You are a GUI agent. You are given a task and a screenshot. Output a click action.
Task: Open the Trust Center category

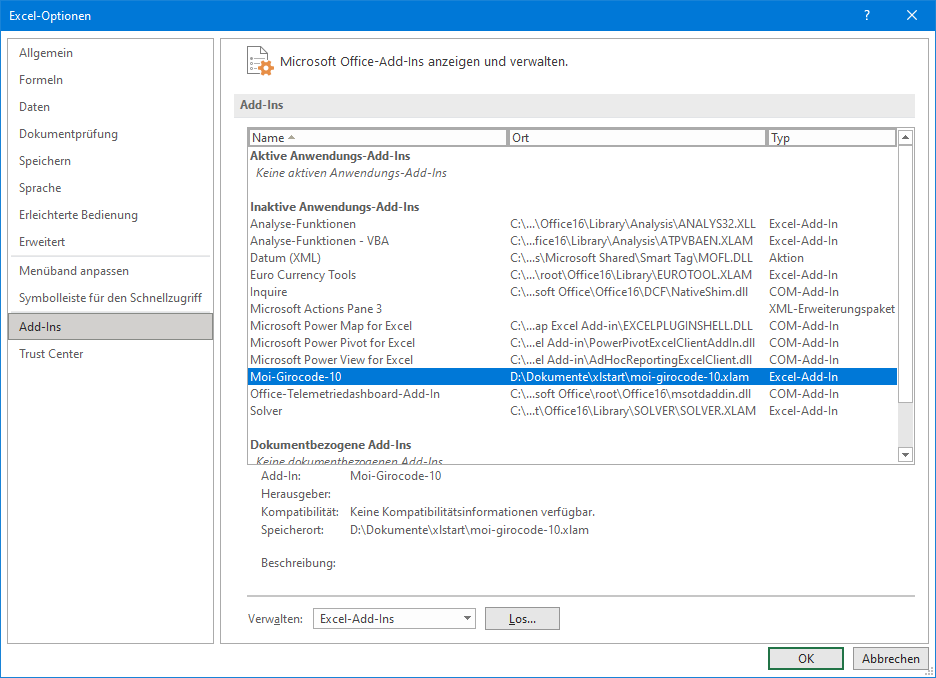pyautogui.click(x=110, y=353)
